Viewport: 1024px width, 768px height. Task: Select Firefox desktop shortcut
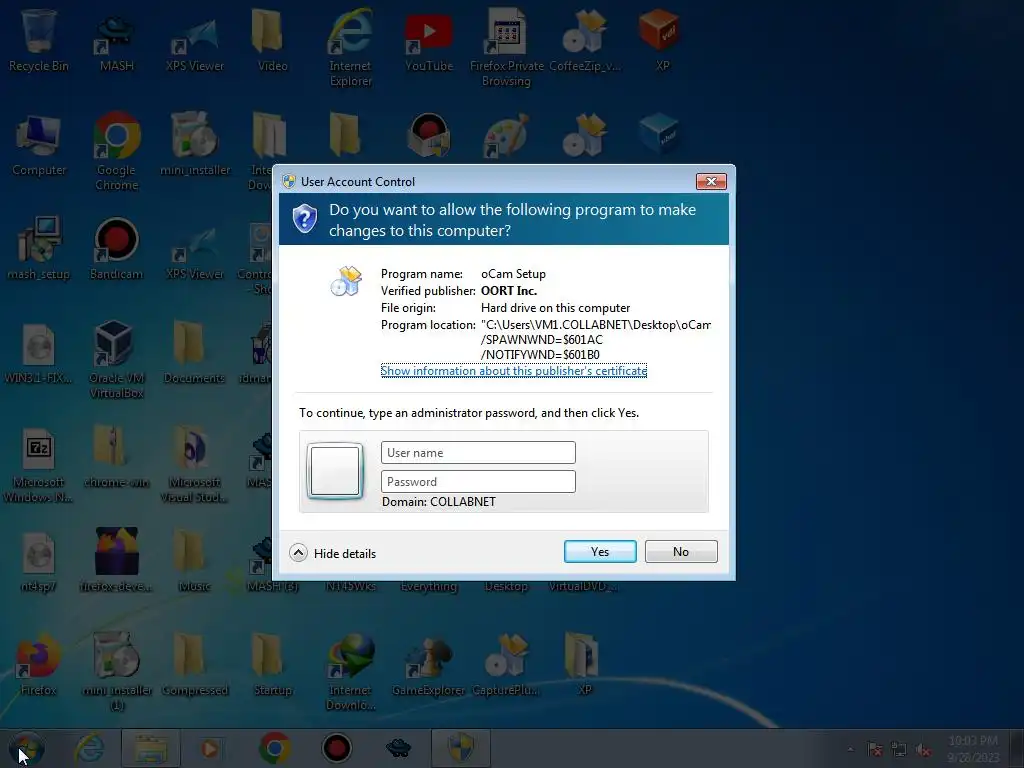point(38,664)
